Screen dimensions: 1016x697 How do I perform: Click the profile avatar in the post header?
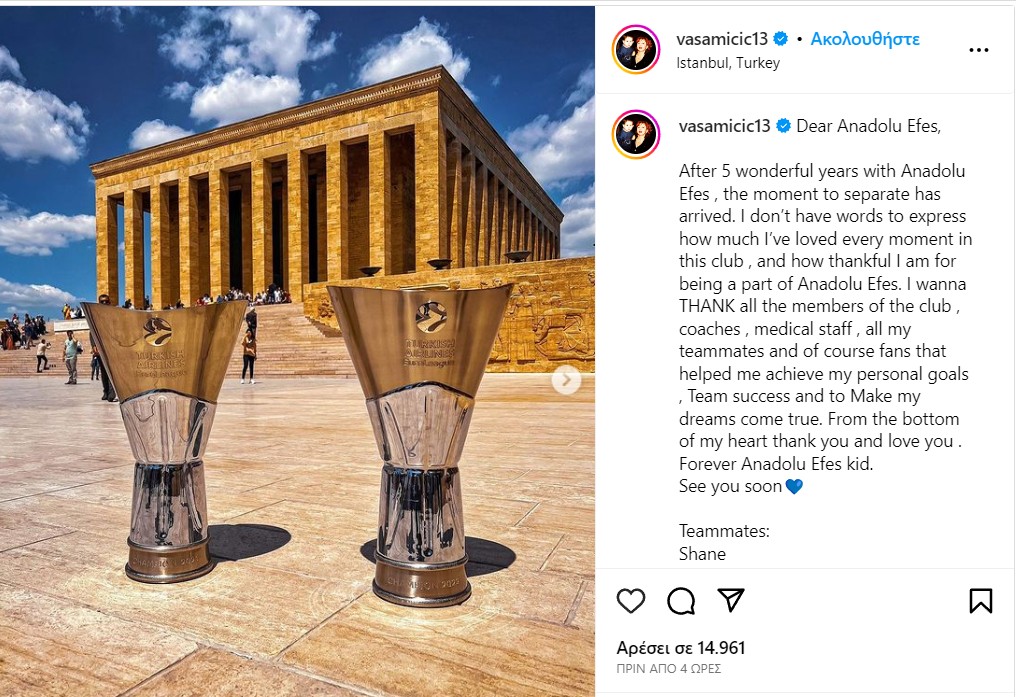[x=636, y=50]
